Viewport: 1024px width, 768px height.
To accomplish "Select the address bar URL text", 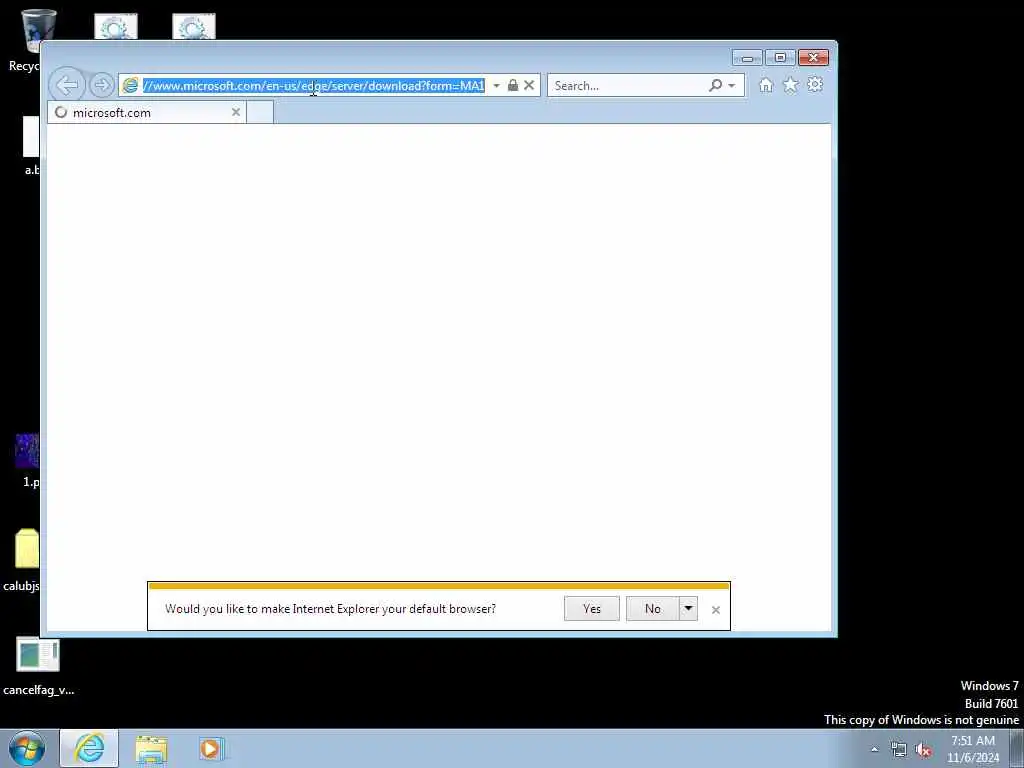I will (x=313, y=86).
